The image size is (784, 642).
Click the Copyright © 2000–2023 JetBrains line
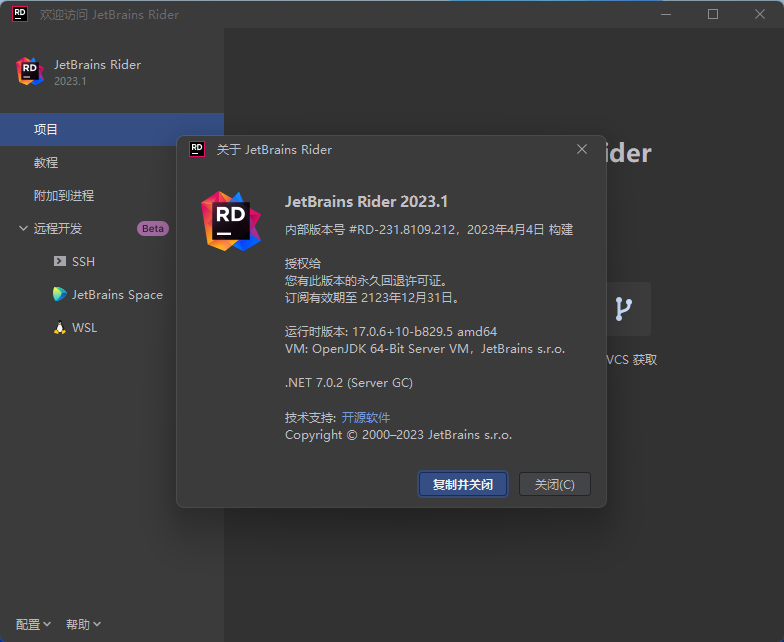[x=398, y=434]
